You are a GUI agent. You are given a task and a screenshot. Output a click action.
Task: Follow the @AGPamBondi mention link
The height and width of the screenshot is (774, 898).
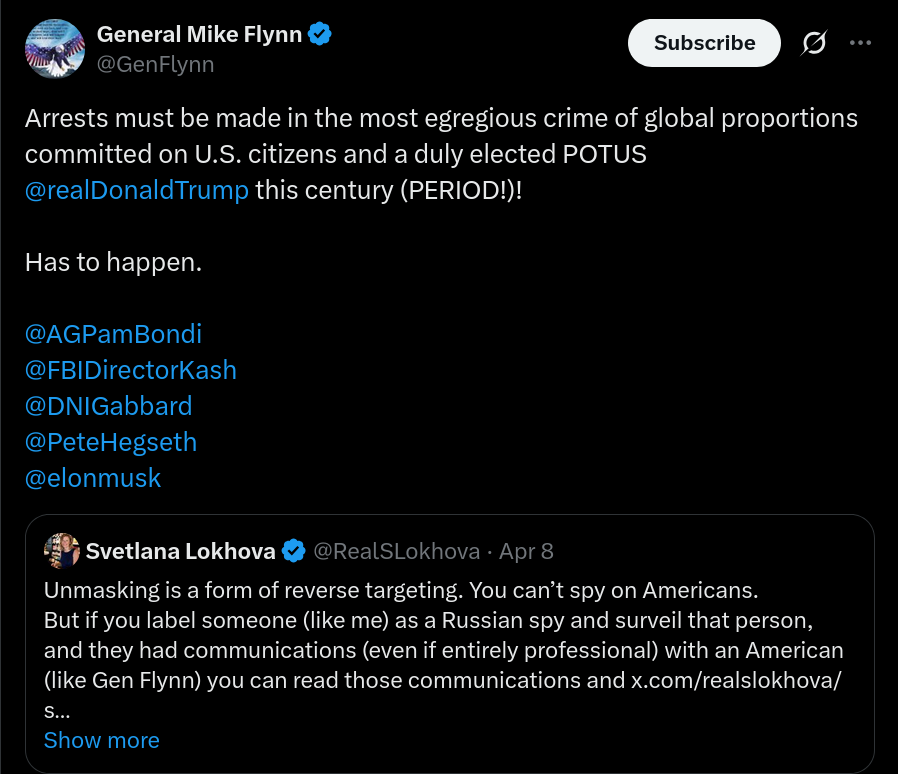(x=113, y=334)
